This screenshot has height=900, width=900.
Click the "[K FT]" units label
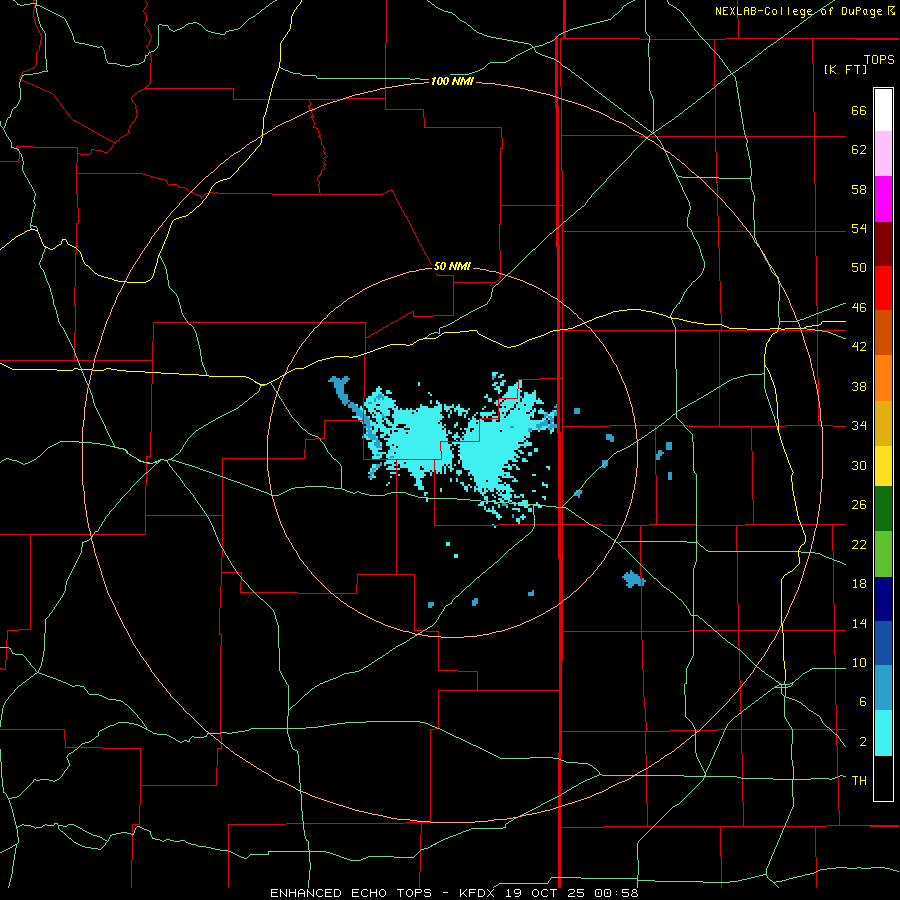pos(845,69)
